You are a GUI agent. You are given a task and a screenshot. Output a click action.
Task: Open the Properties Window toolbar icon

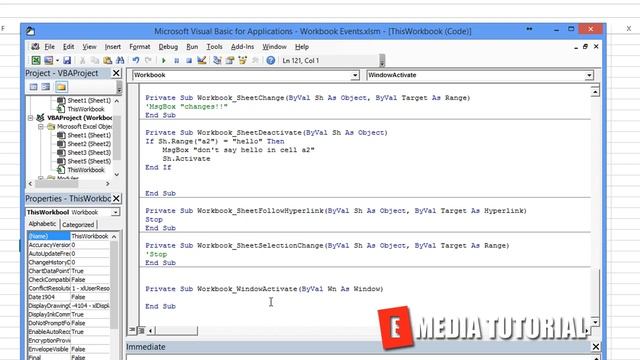pyautogui.click(x=230, y=60)
